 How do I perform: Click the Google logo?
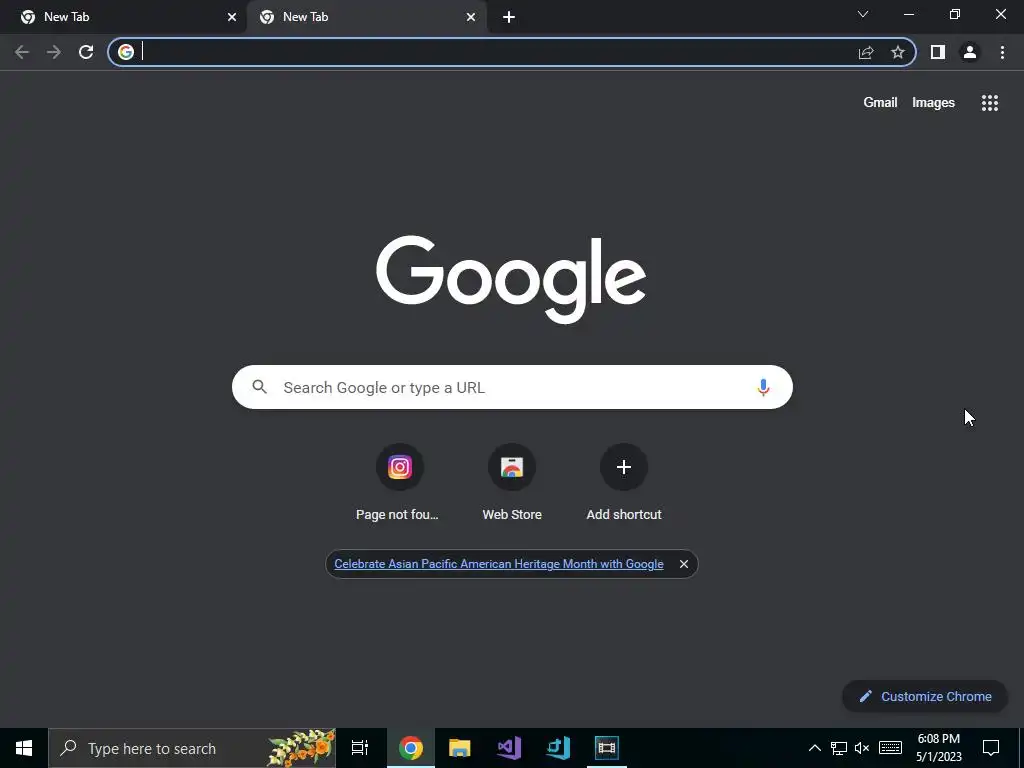pos(511,279)
